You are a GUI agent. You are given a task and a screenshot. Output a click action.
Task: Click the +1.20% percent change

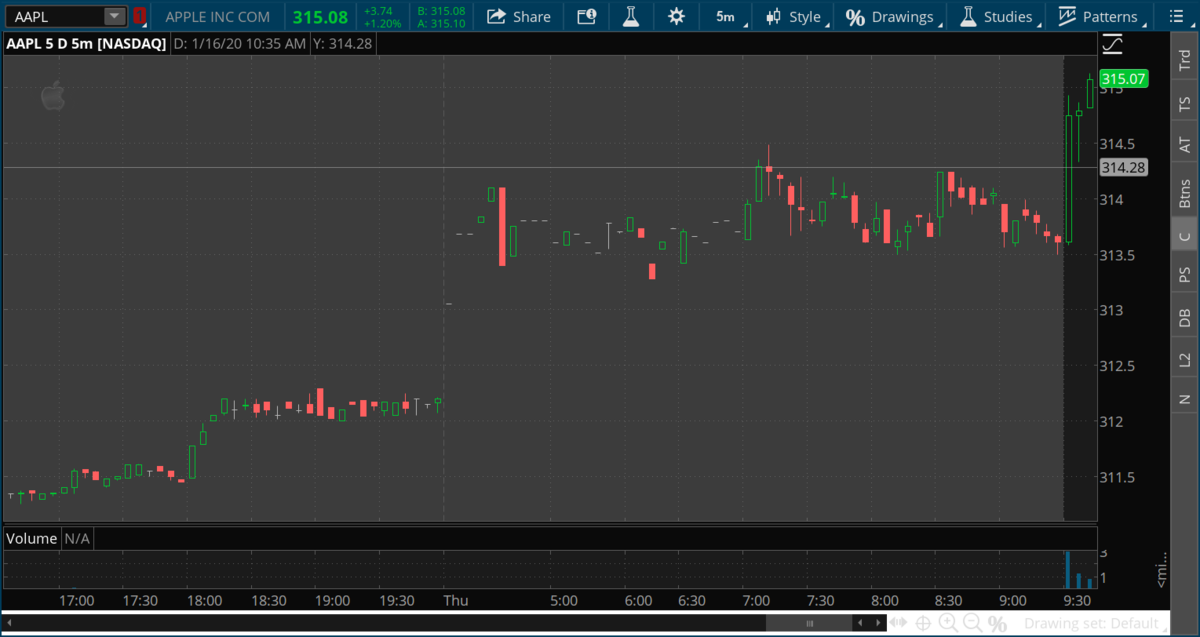click(383, 23)
